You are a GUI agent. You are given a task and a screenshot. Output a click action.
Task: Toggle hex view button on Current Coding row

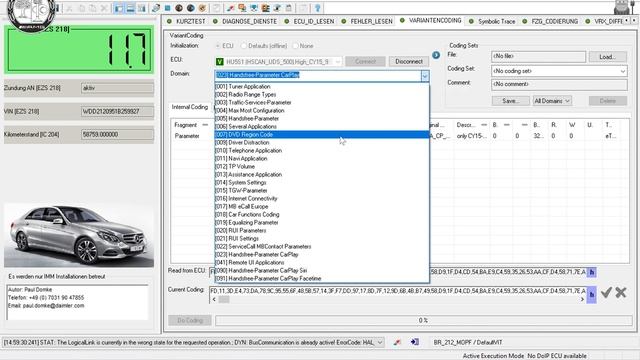pos(591,294)
